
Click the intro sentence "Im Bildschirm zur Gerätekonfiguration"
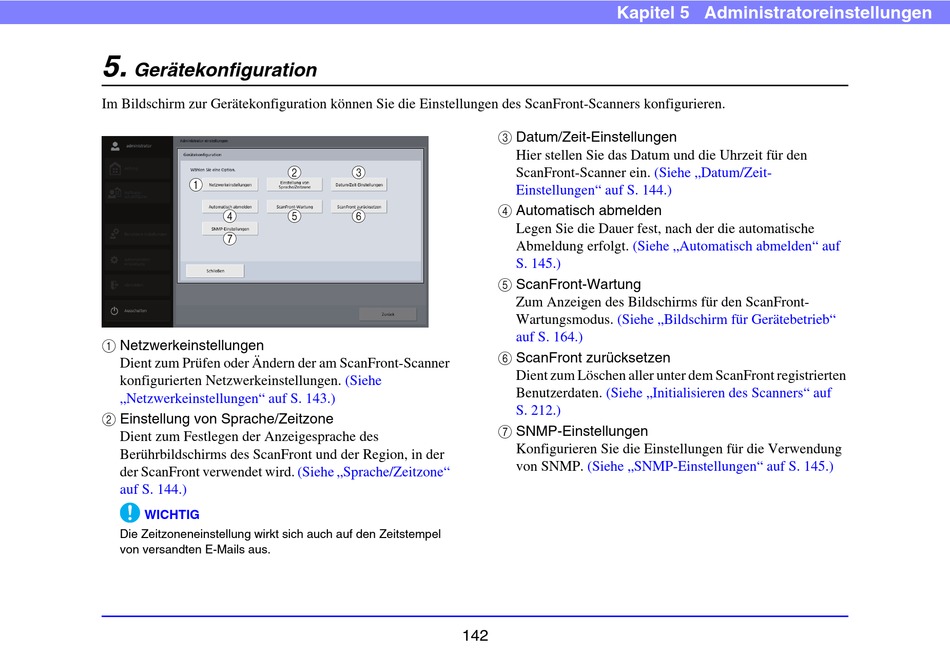click(413, 104)
